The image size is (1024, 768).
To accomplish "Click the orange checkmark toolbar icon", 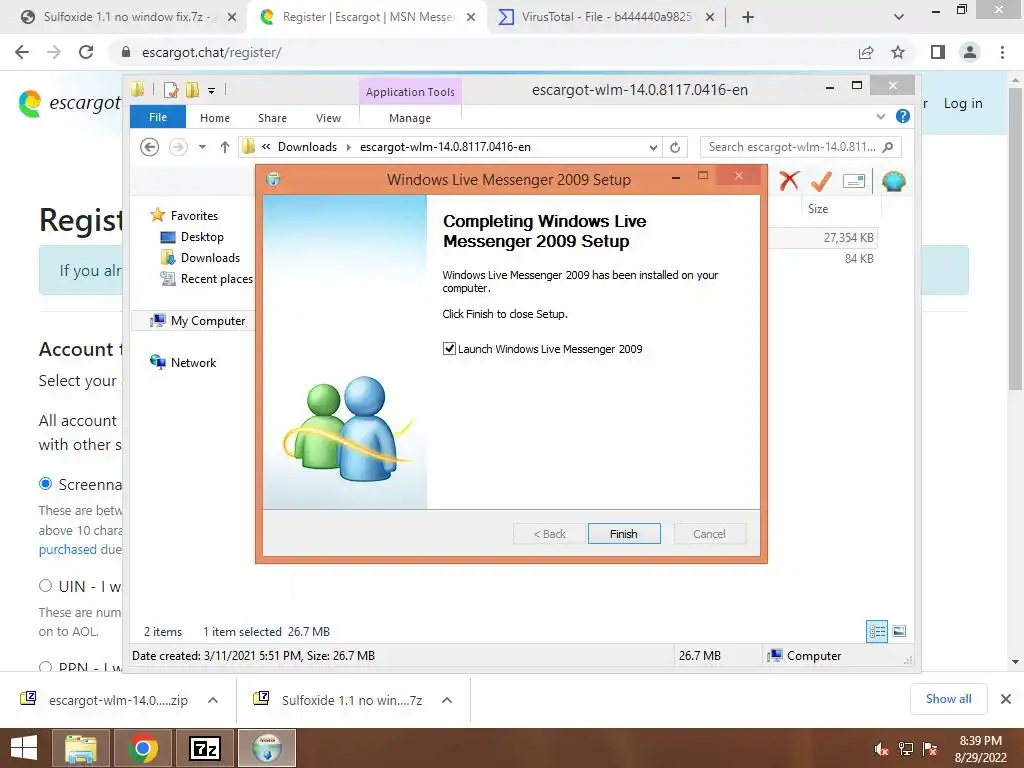I will (x=822, y=181).
